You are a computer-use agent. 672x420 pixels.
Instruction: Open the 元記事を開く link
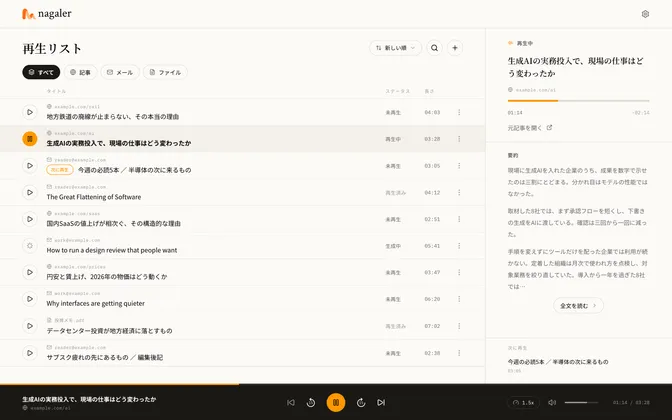(x=530, y=128)
